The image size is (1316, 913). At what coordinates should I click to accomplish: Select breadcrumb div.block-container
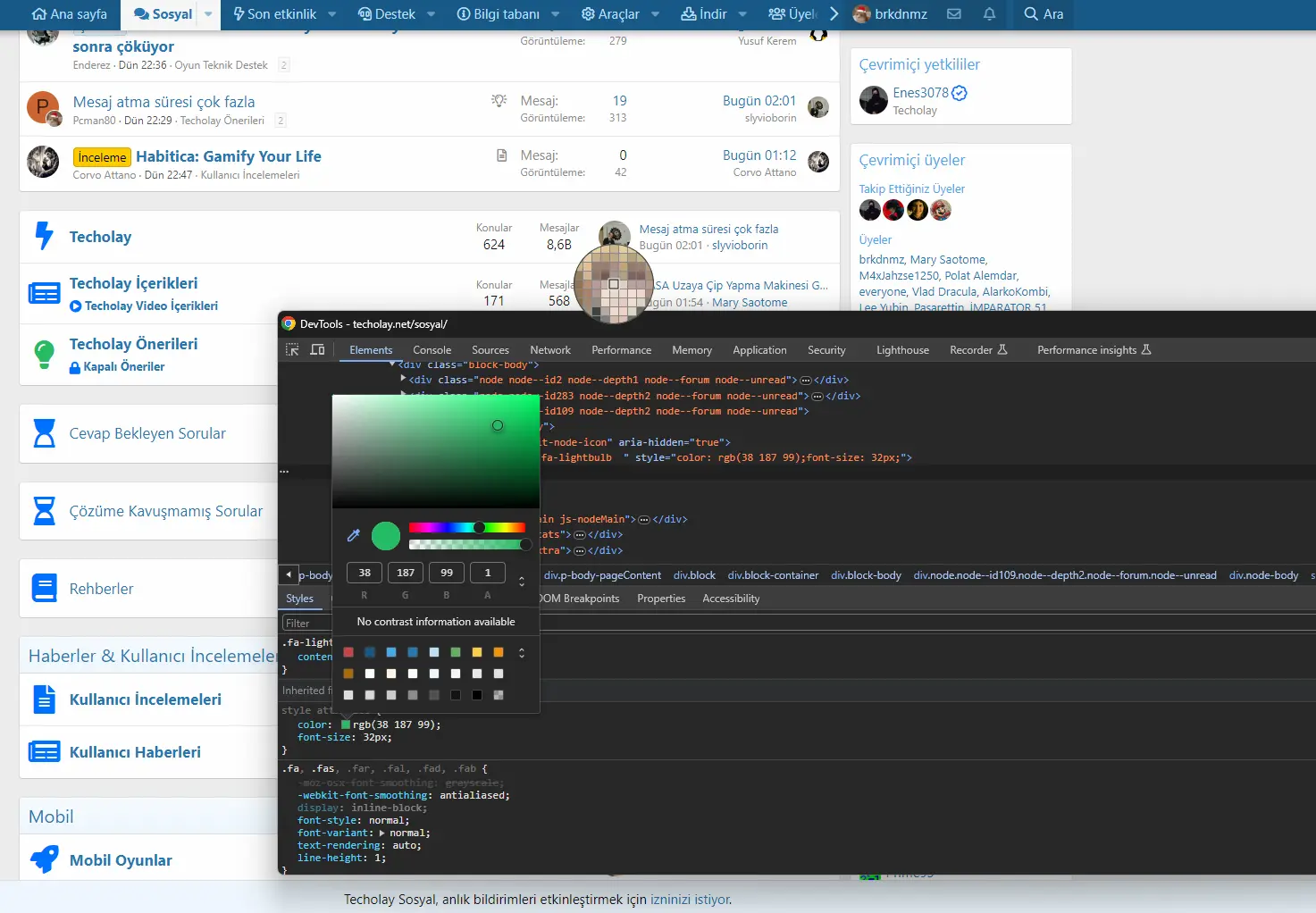click(x=773, y=575)
